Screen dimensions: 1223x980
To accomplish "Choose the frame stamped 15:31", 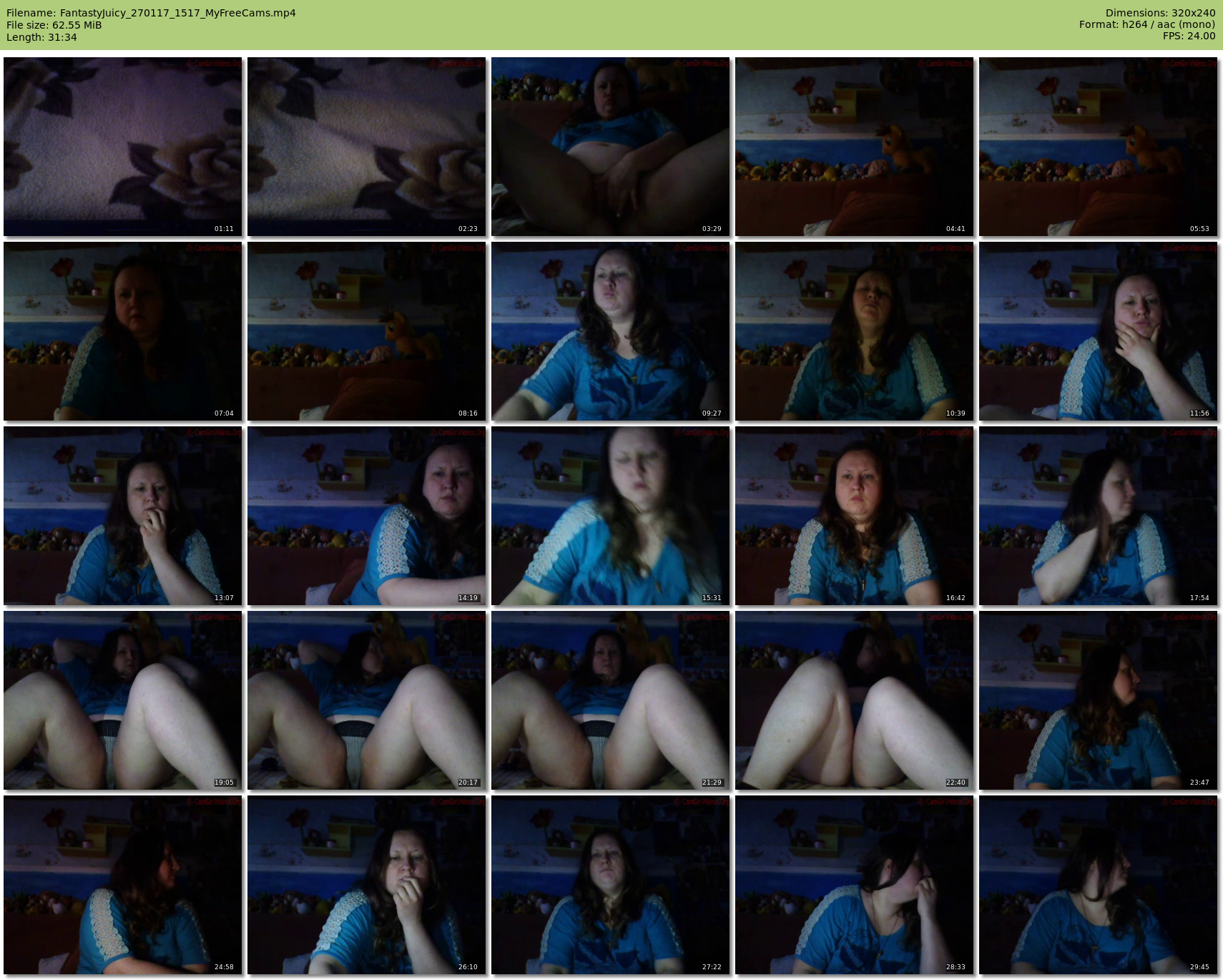I will coord(611,516).
